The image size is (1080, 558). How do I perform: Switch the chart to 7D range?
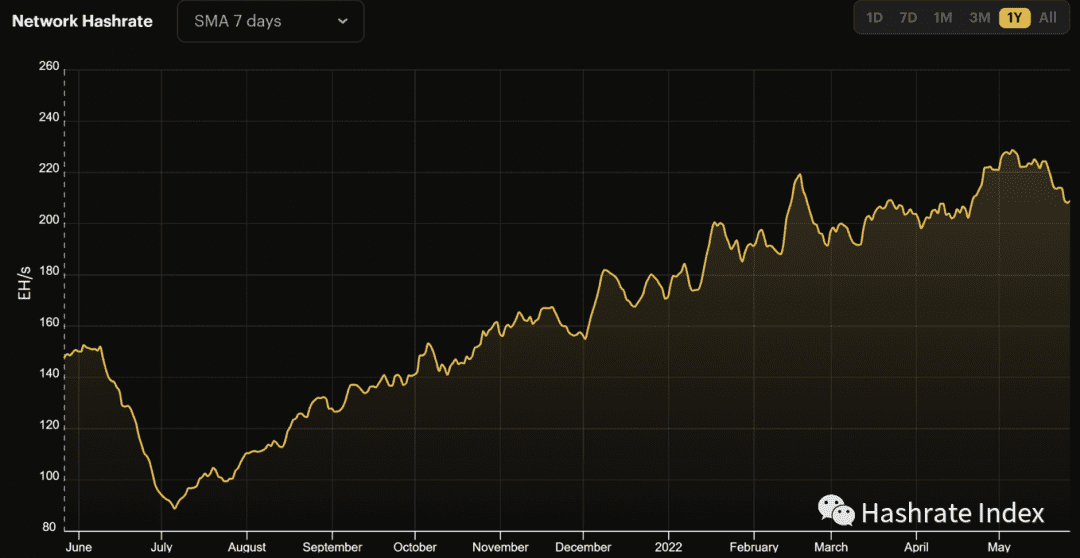tap(908, 18)
